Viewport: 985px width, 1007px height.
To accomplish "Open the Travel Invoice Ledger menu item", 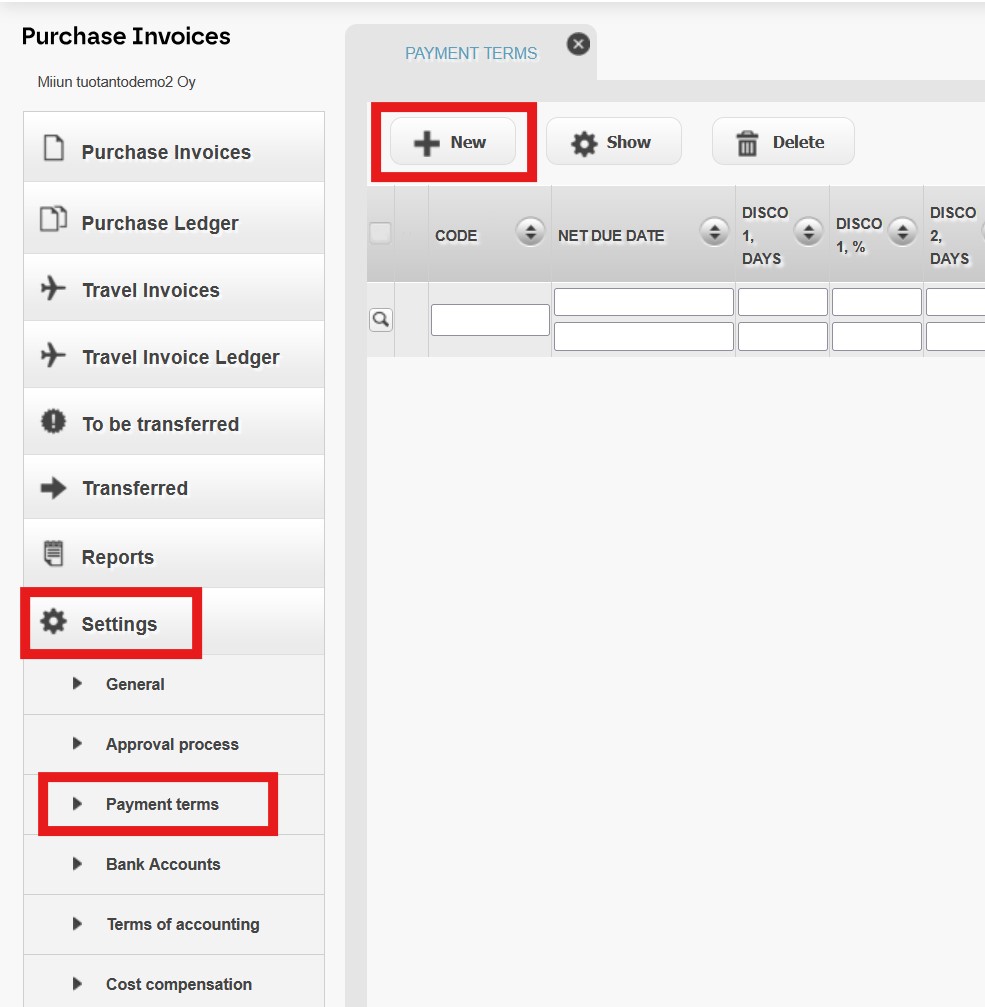I will (174, 355).
